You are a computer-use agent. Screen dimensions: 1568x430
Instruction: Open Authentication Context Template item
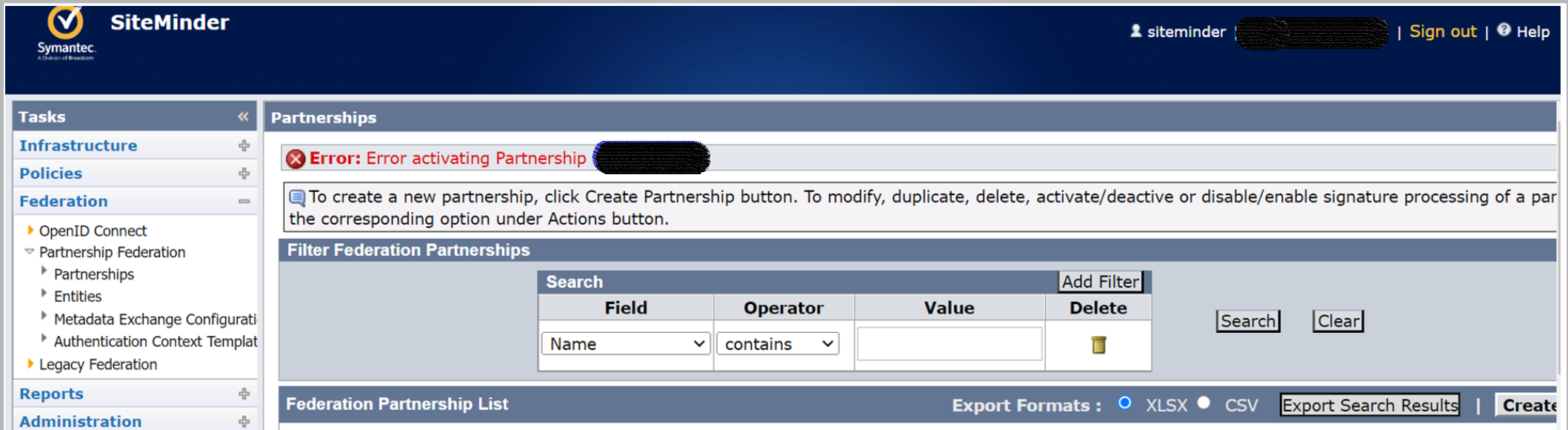click(155, 342)
